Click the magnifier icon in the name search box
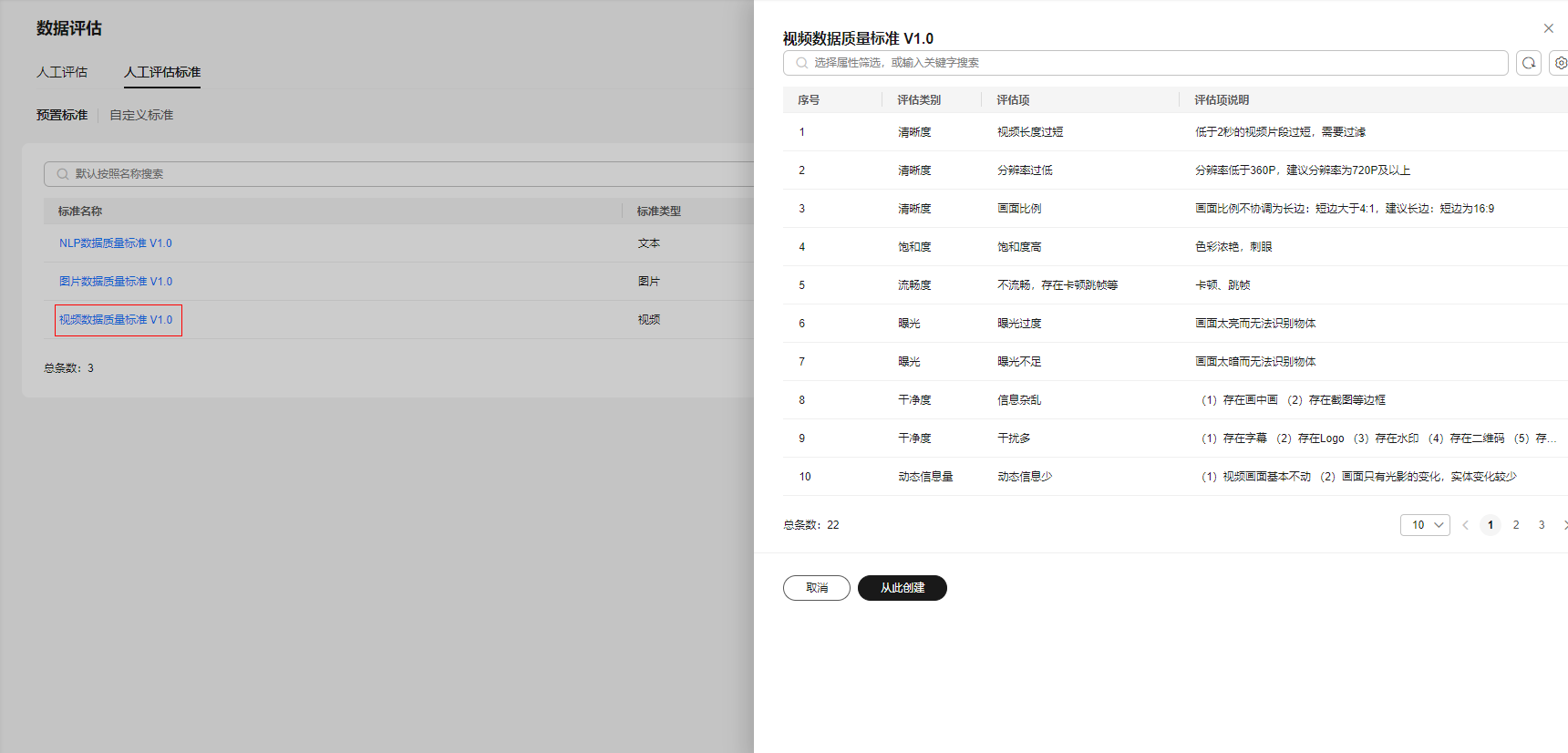The width and height of the screenshot is (1568, 753). [x=63, y=174]
